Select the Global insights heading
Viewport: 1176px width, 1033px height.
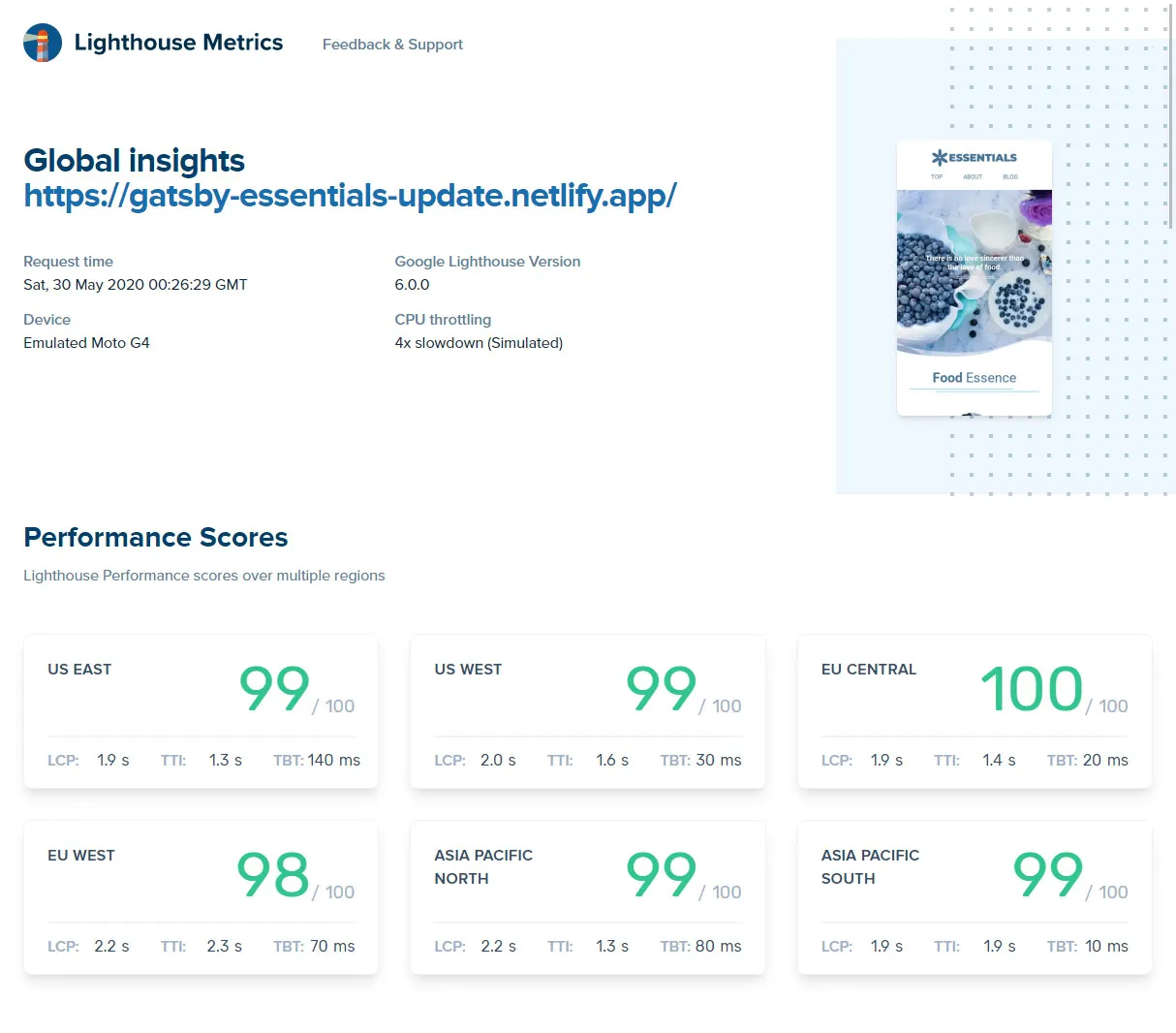(134, 160)
